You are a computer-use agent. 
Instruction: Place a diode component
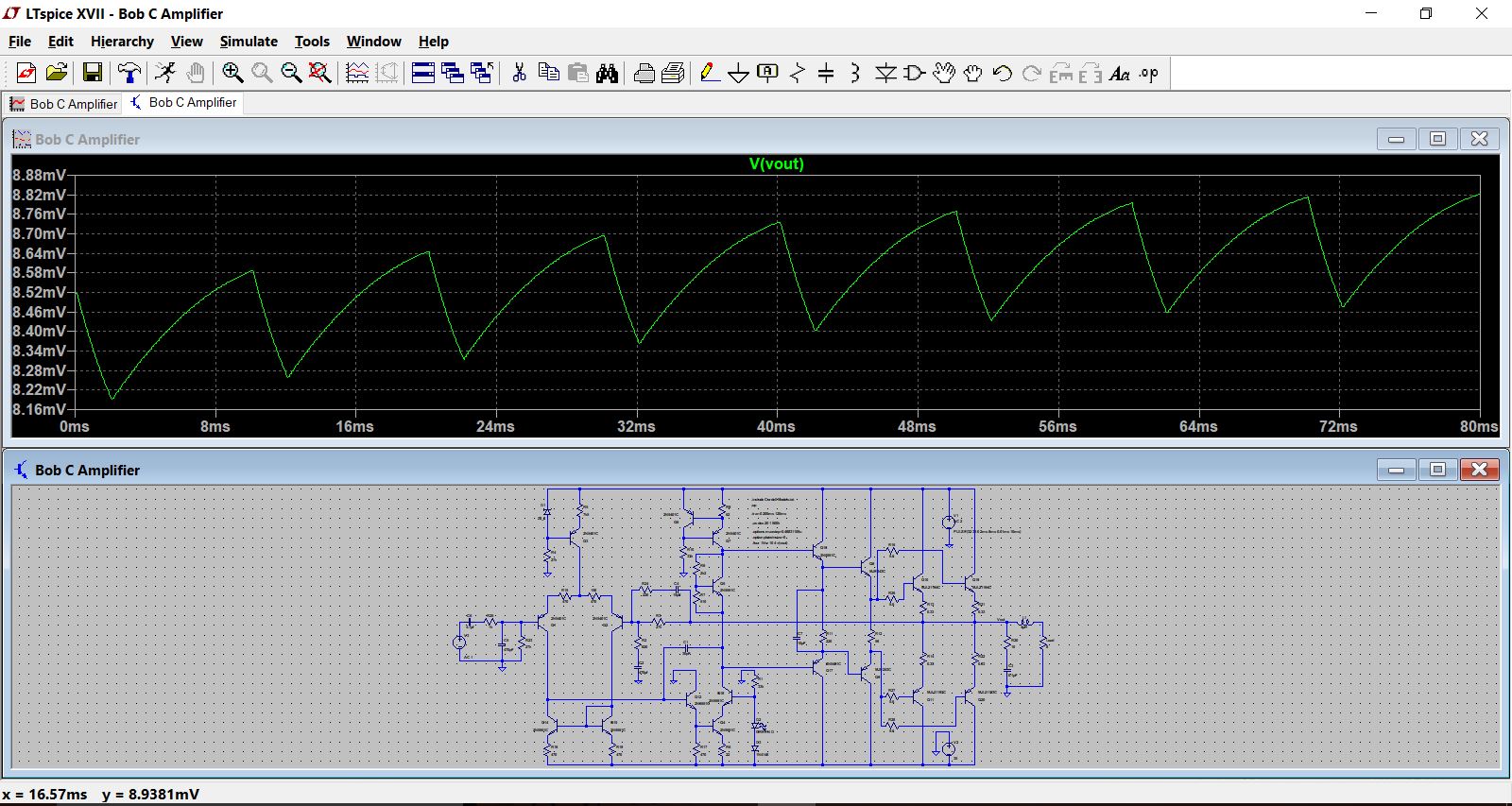point(885,73)
